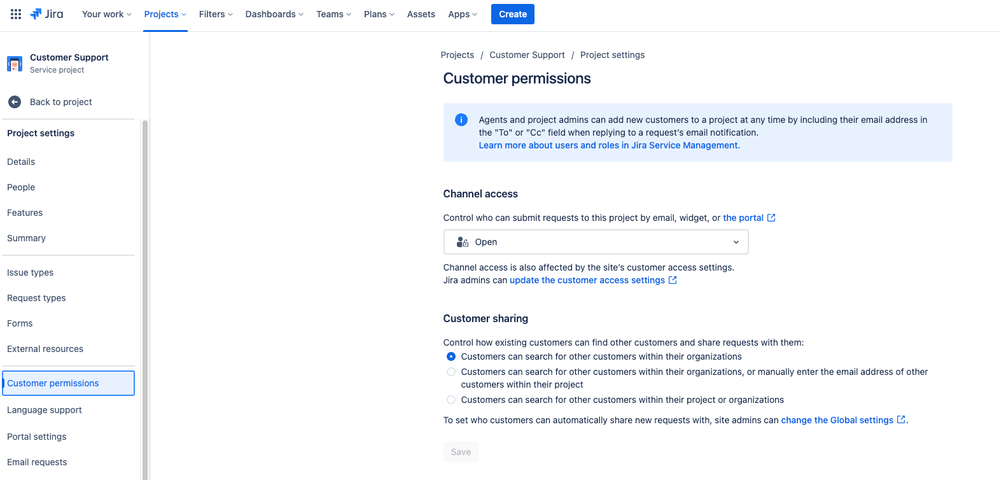Click Customer Support in the breadcrumb
The image size is (999, 480).
[527, 55]
